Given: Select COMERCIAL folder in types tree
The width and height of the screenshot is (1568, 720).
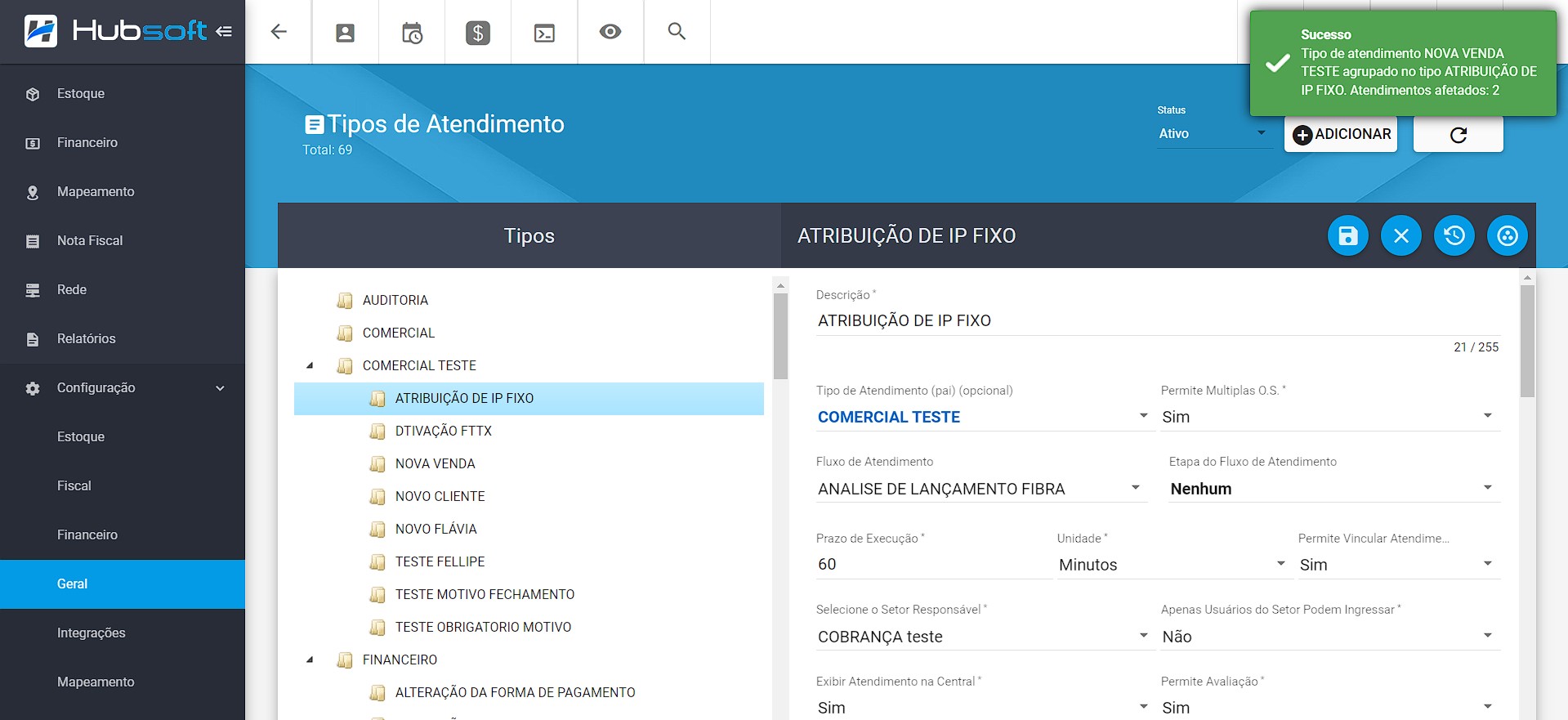Looking at the screenshot, I should click(399, 333).
